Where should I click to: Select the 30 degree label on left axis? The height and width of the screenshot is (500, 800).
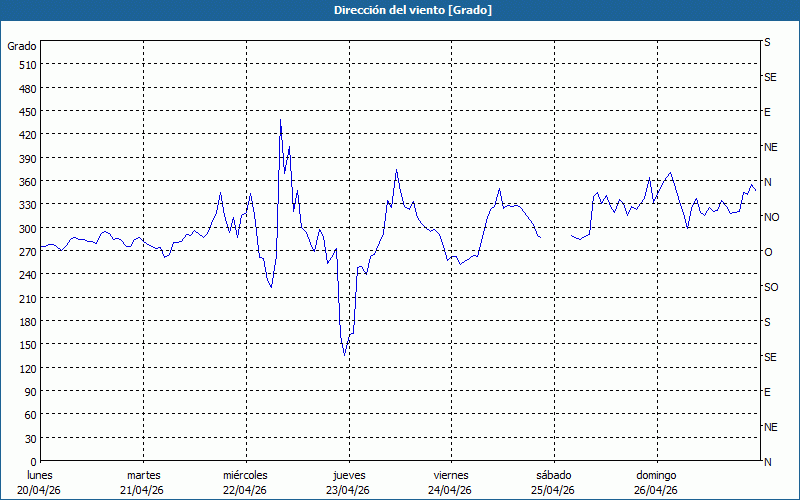click(x=28, y=438)
